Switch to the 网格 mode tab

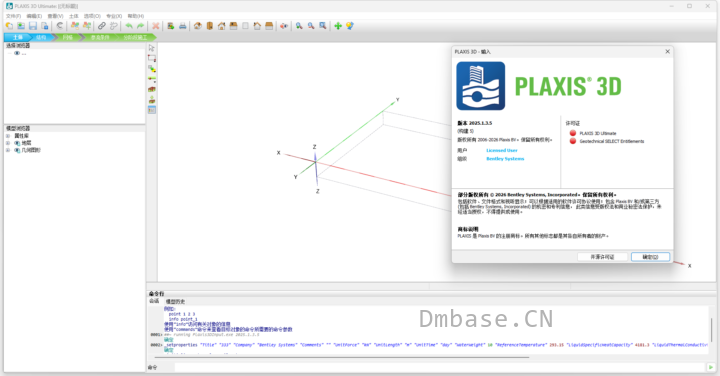68,37
